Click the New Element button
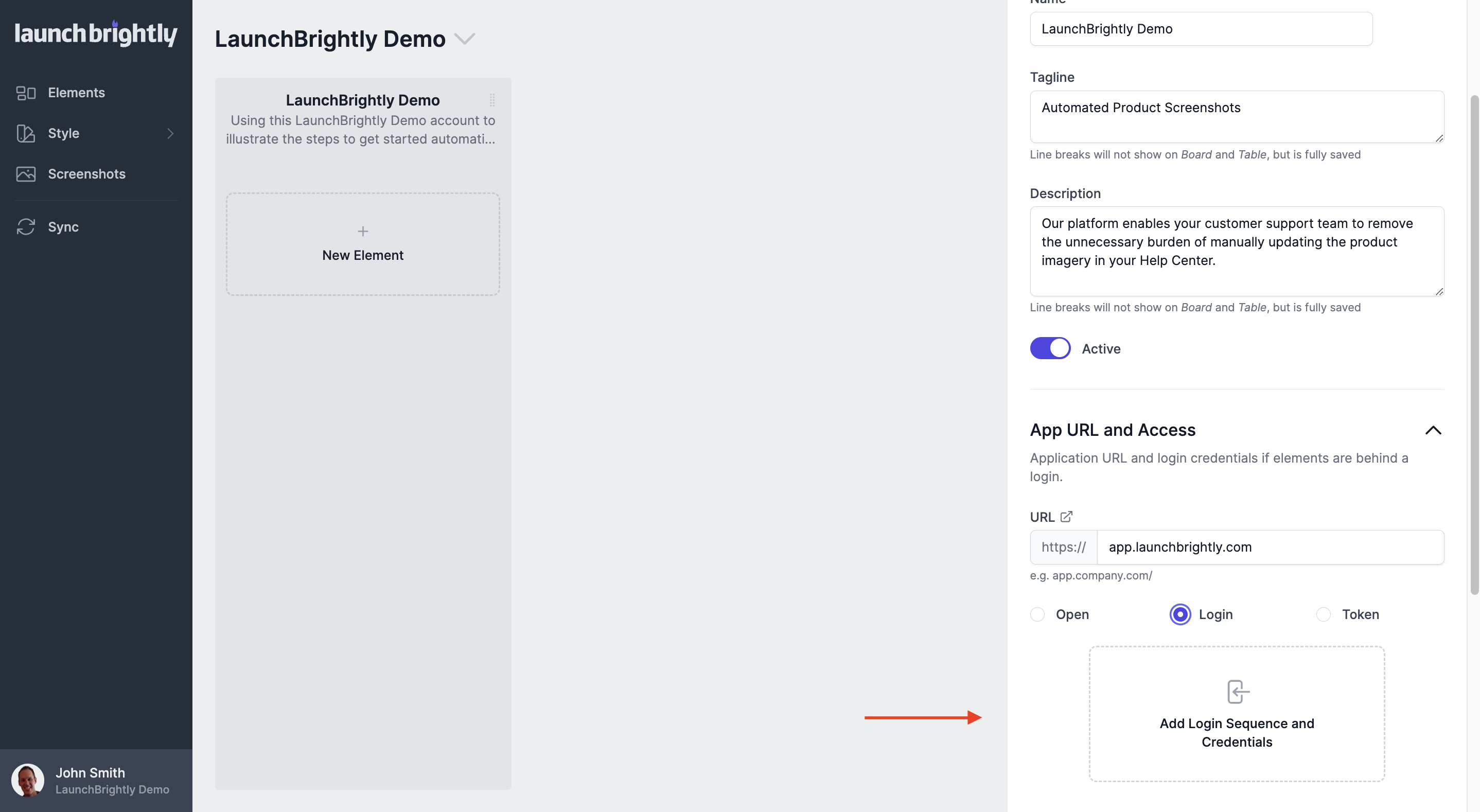The image size is (1480, 812). pos(362,244)
